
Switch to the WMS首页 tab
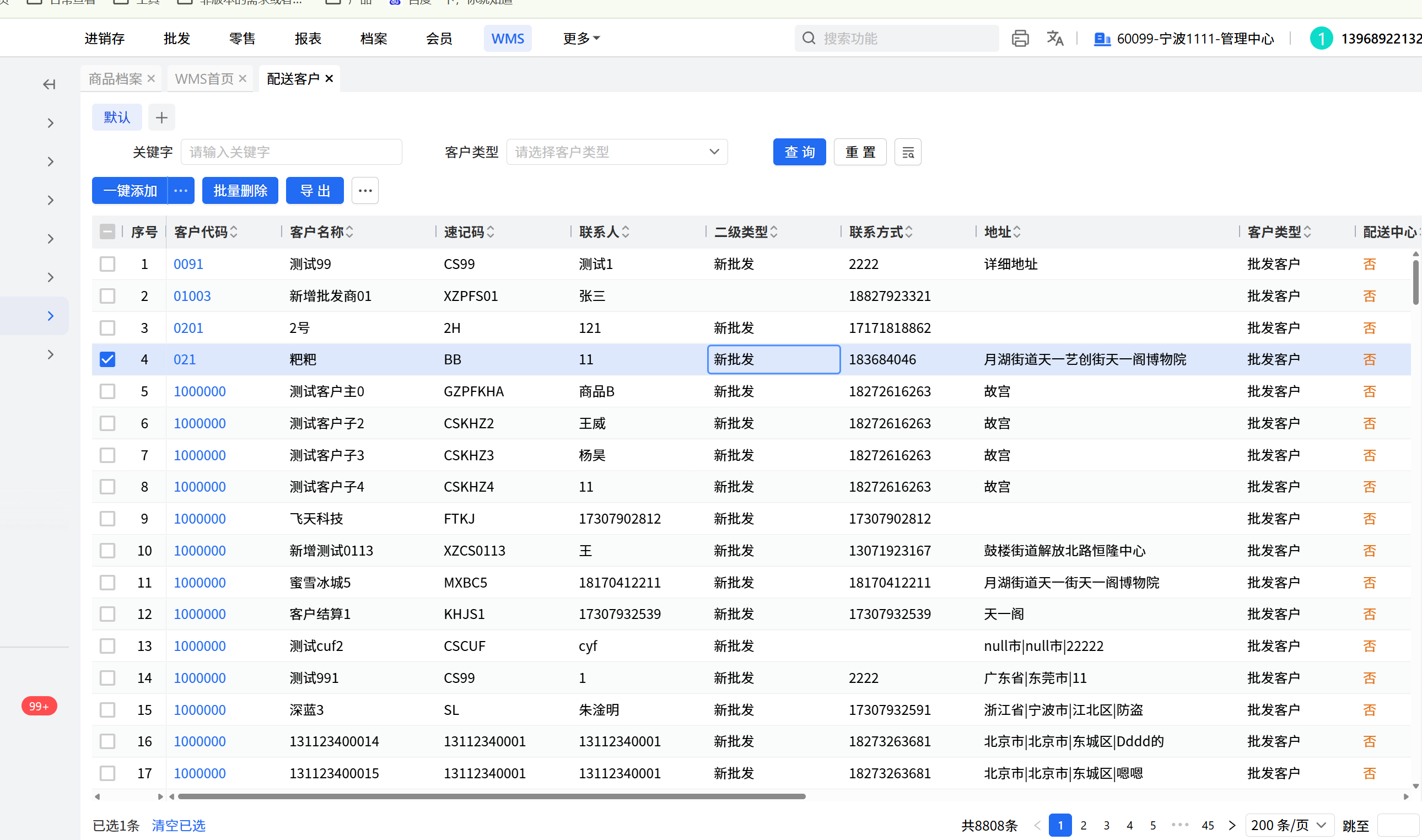pyautogui.click(x=204, y=79)
